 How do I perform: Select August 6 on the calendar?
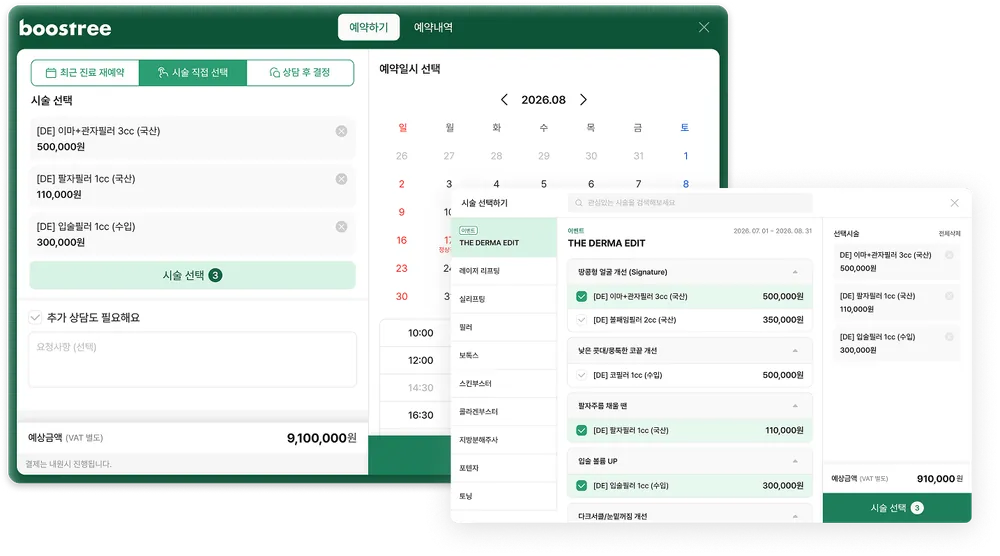click(591, 184)
